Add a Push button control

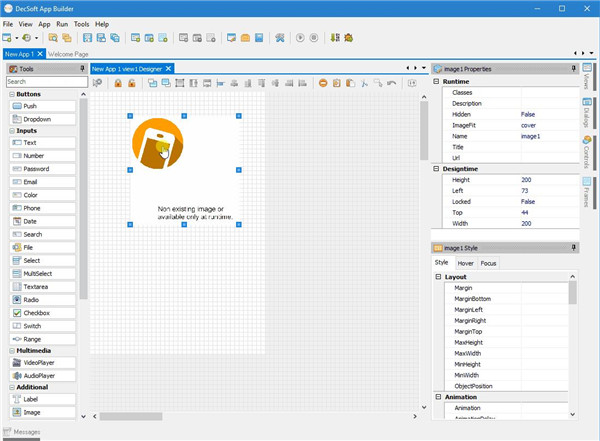[x=40, y=105]
